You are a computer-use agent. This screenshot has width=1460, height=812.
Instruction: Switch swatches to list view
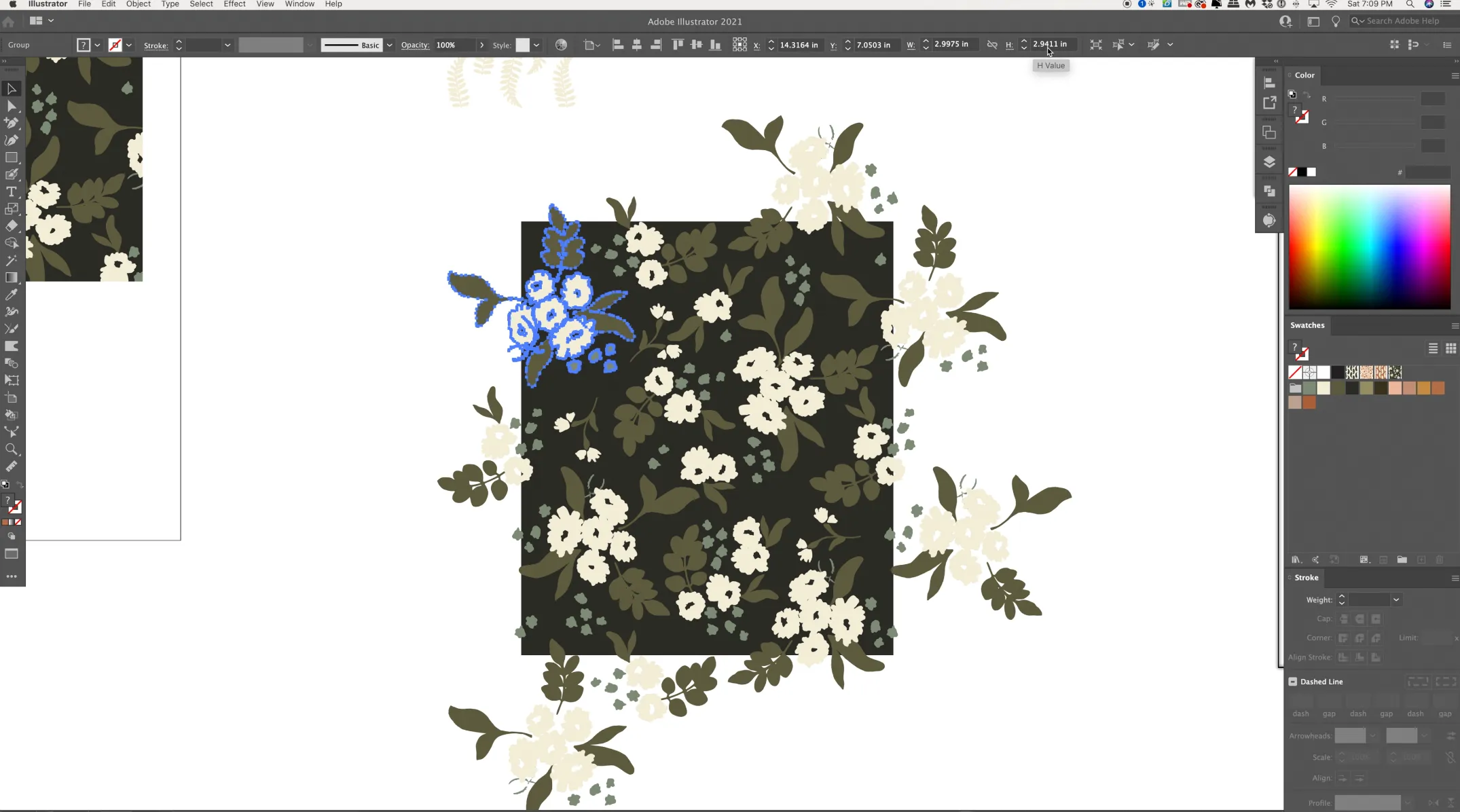pyautogui.click(x=1433, y=348)
